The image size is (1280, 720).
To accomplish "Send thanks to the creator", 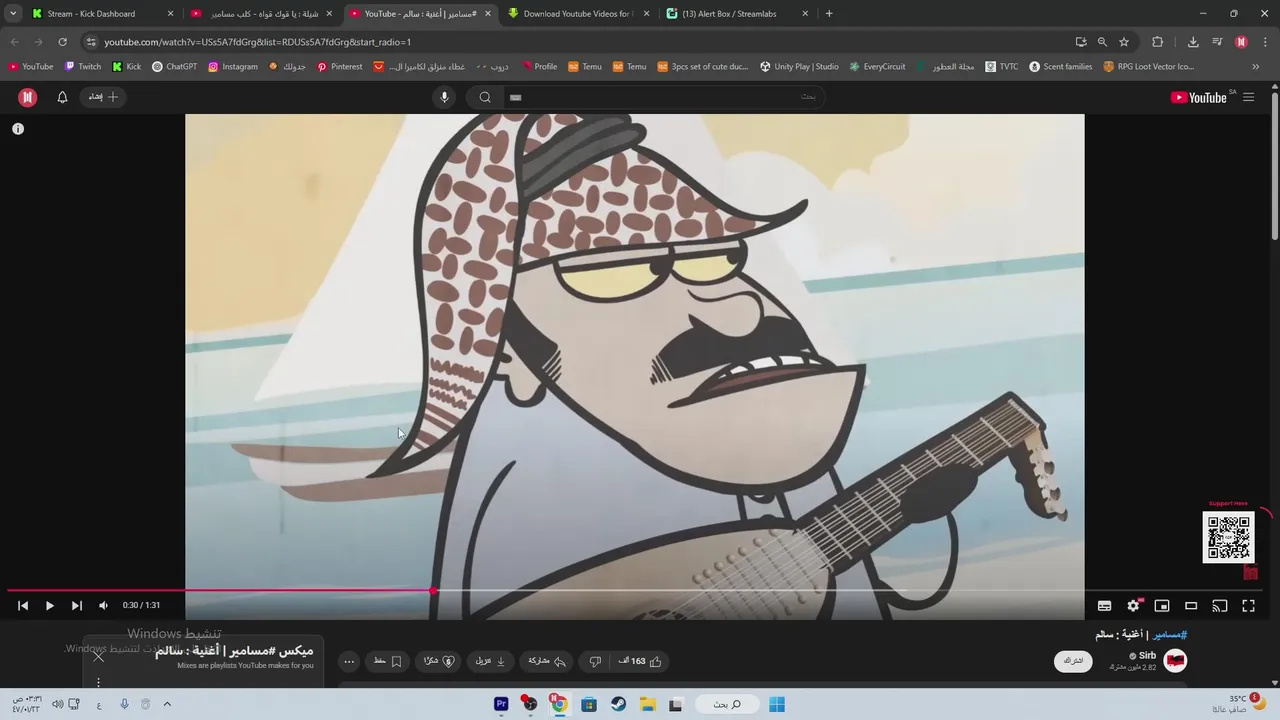I will tap(439, 661).
